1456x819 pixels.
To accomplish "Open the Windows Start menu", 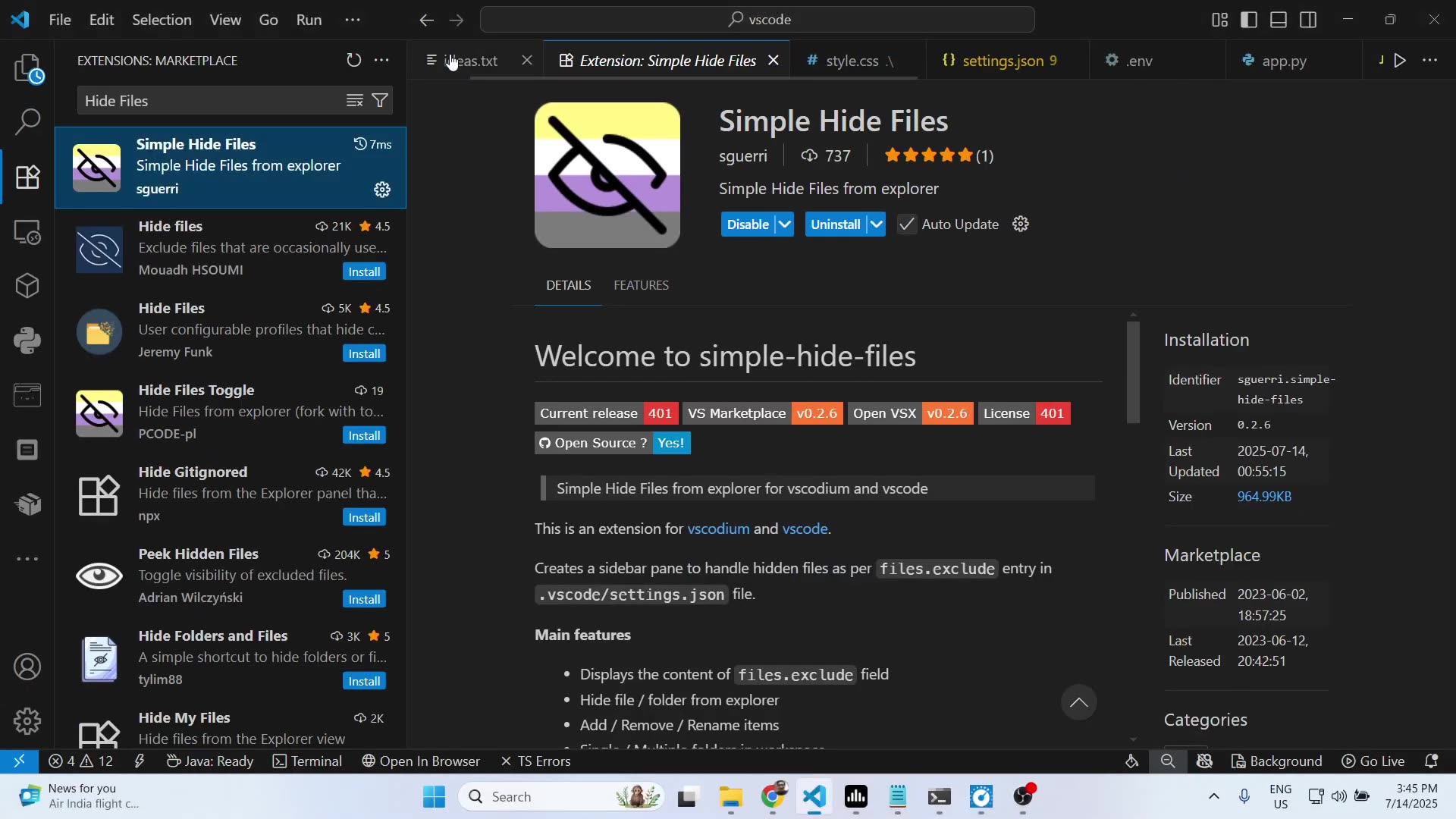I will (x=435, y=796).
